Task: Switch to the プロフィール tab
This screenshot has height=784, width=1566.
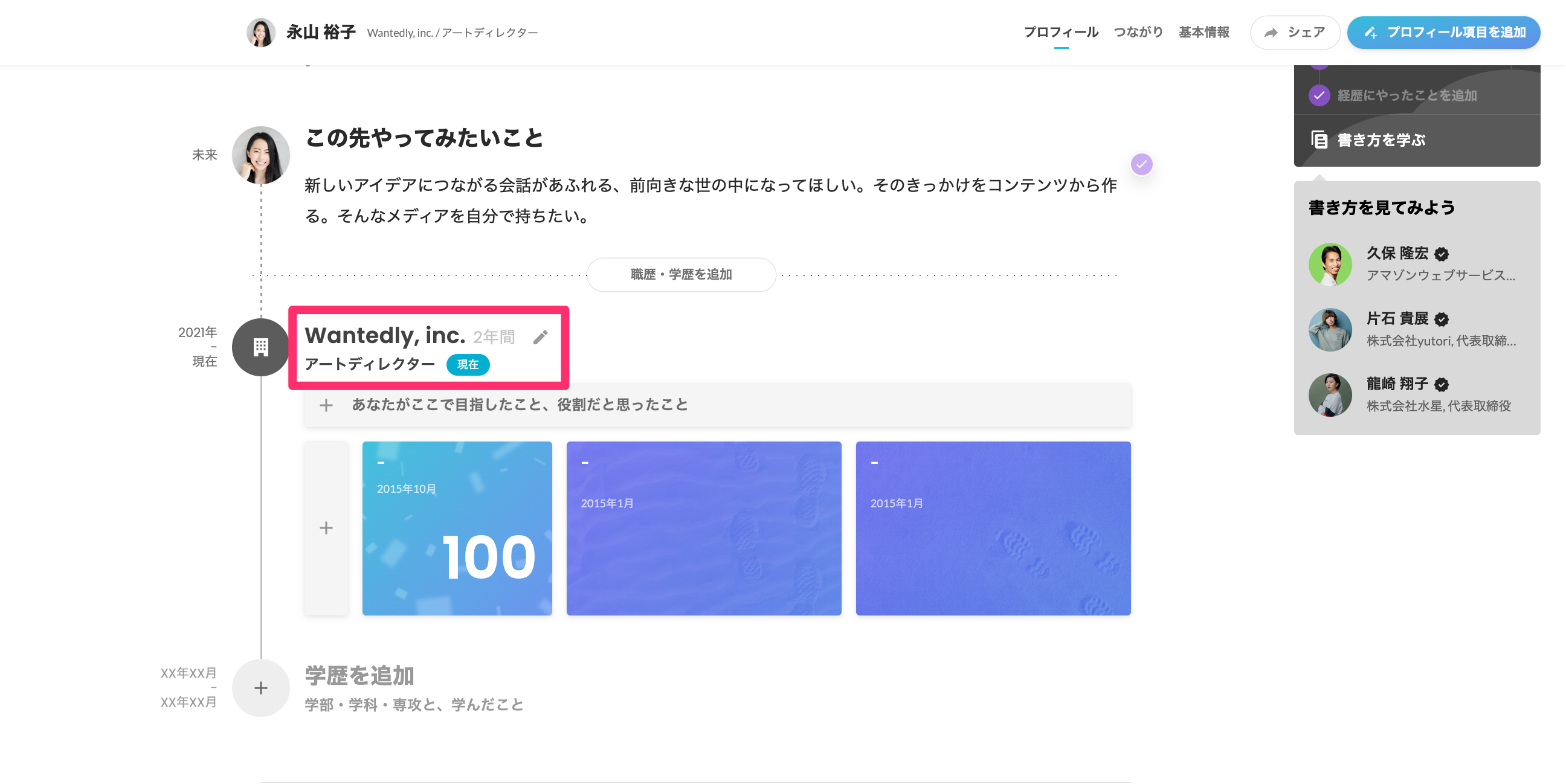Action: 1061,32
